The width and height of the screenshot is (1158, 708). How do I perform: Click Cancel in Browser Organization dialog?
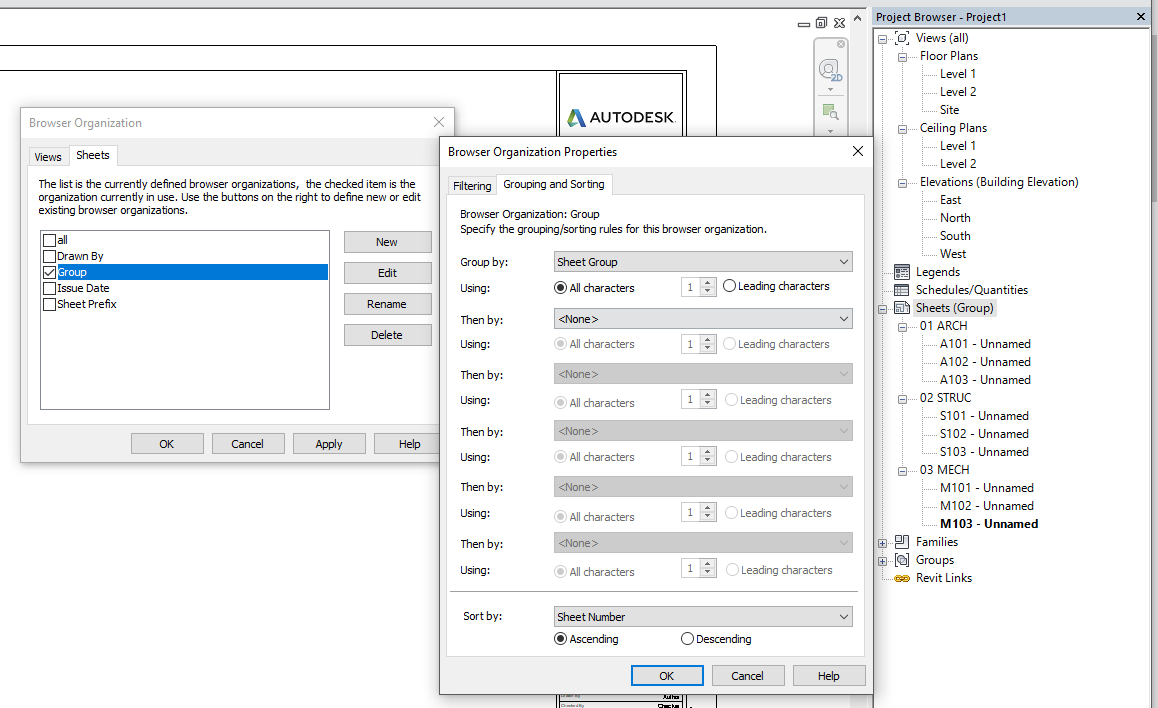247,444
